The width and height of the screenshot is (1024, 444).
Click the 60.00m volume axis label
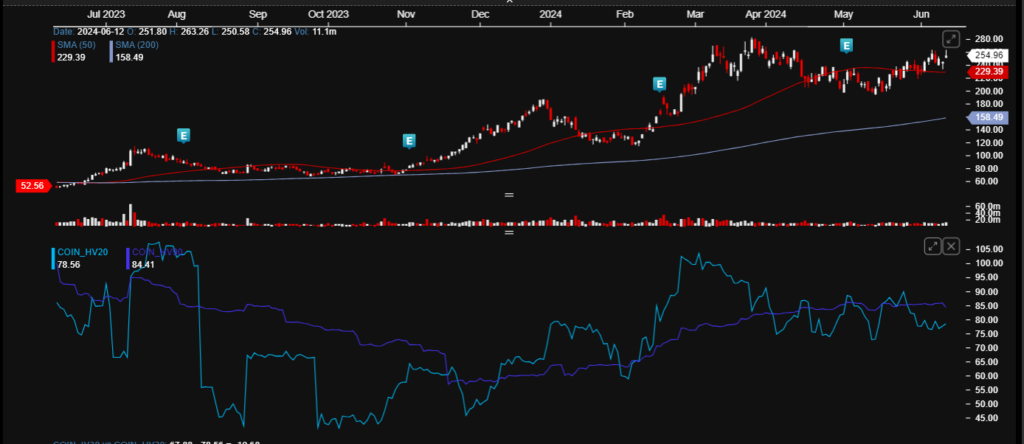pyautogui.click(x=989, y=206)
